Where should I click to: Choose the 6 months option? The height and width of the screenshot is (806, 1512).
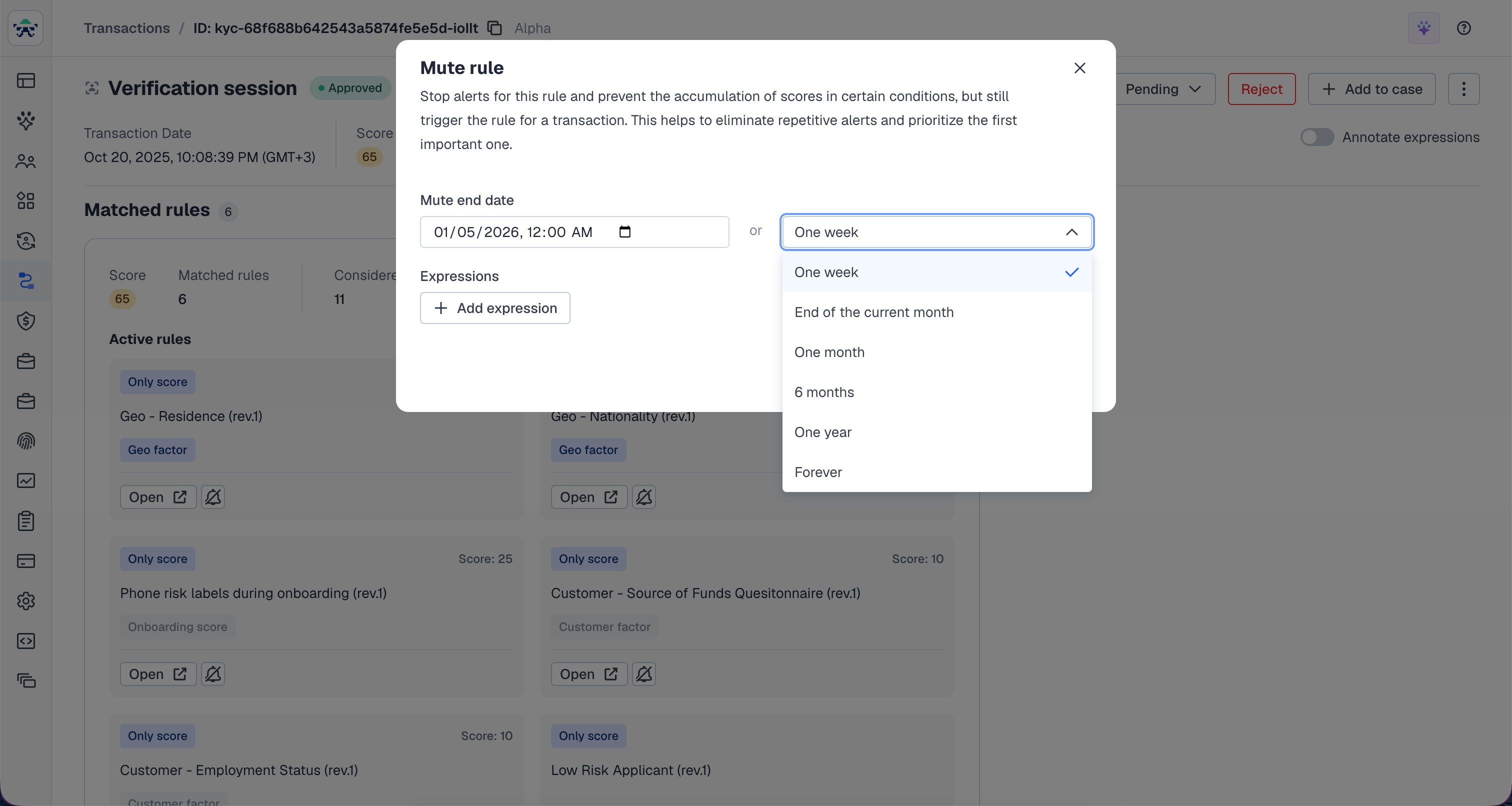click(824, 392)
